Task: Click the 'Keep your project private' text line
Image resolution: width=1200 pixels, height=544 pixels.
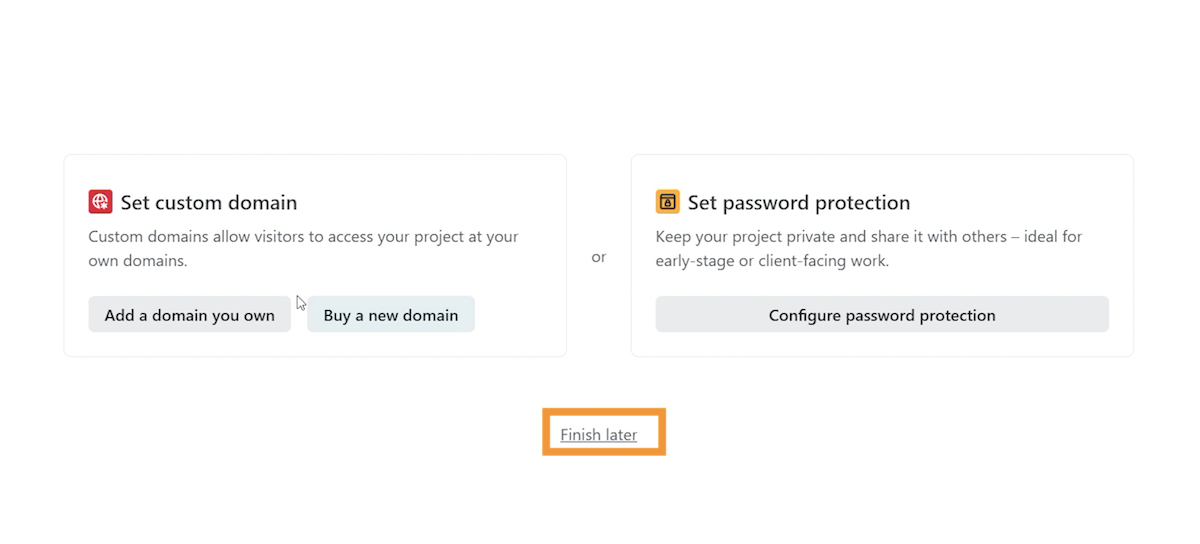Action: (869, 237)
